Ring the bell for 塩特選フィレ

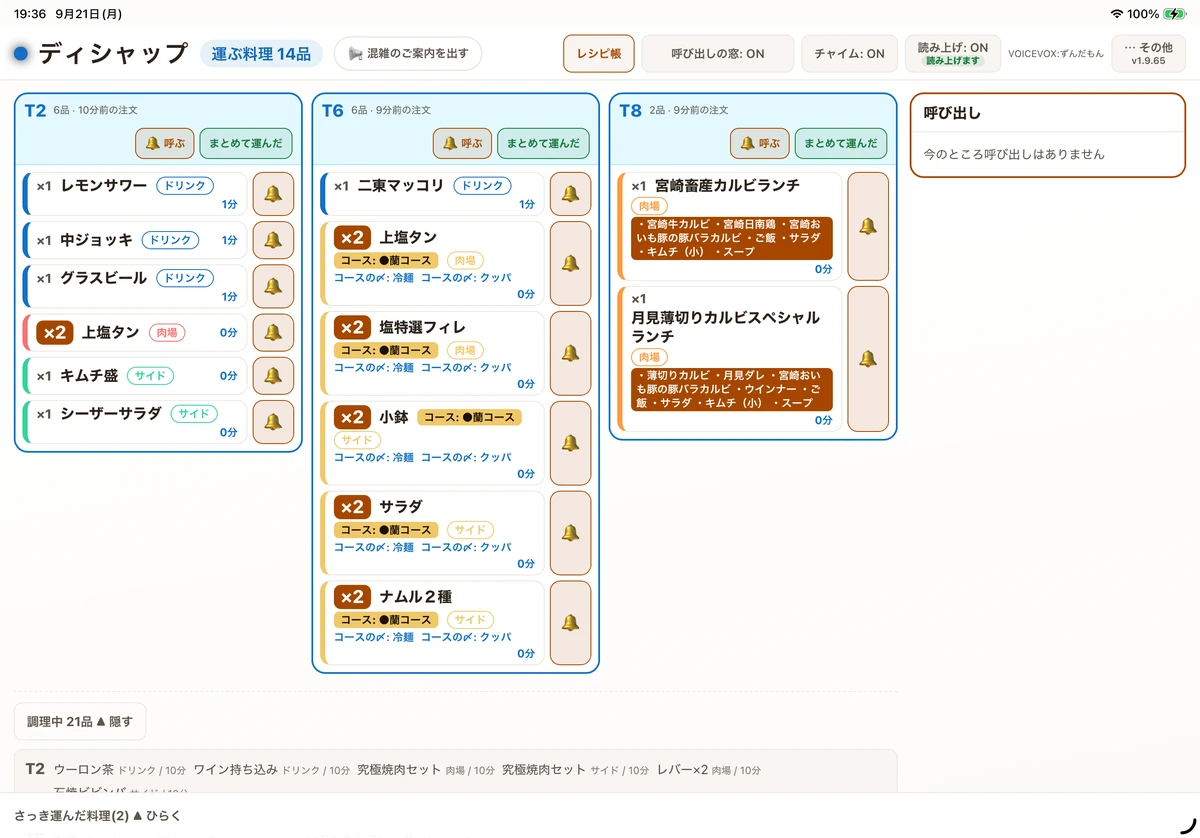[x=570, y=353]
